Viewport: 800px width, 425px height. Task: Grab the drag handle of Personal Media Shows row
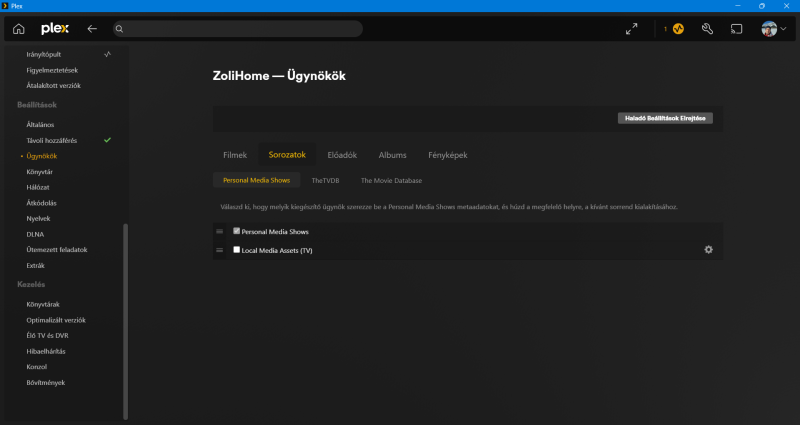tap(219, 231)
